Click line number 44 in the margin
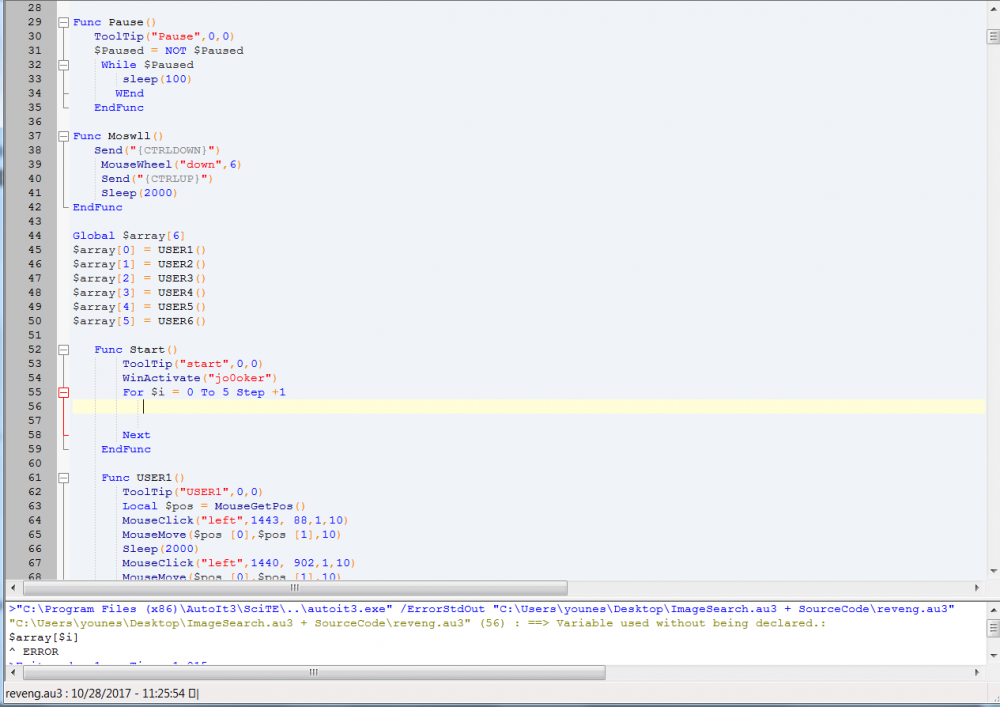Screen dimensions: 1000x707 pyautogui.click(x=34, y=236)
